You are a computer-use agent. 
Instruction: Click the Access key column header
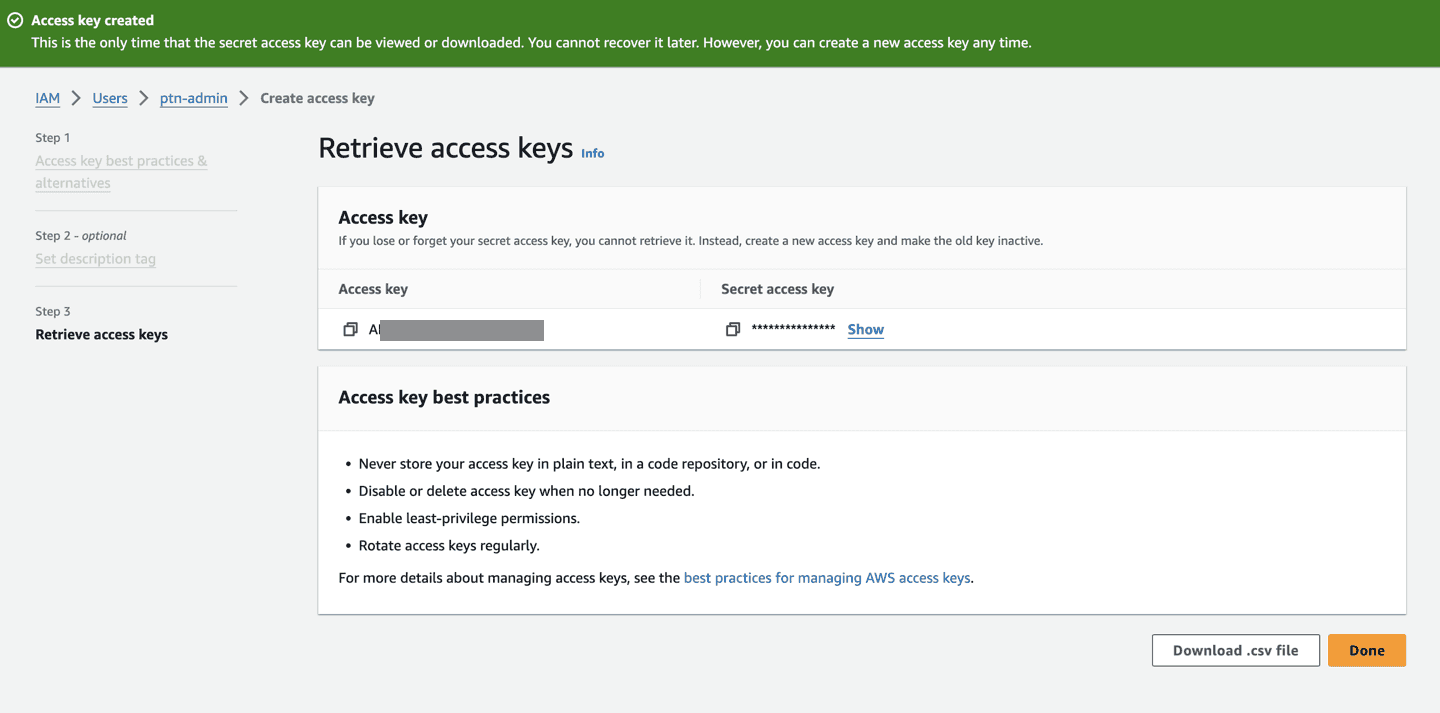(373, 289)
